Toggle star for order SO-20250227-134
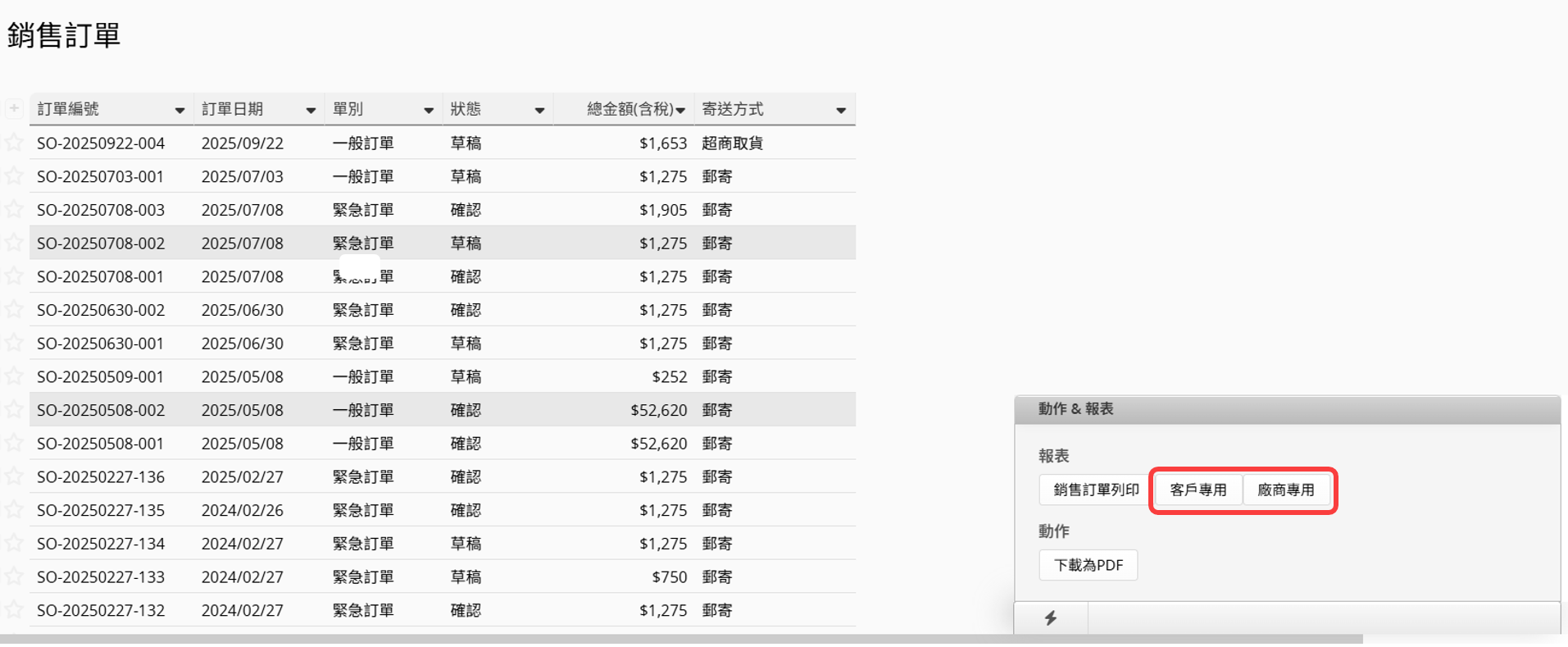The width and height of the screenshot is (1568, 647). coord(14,543)
